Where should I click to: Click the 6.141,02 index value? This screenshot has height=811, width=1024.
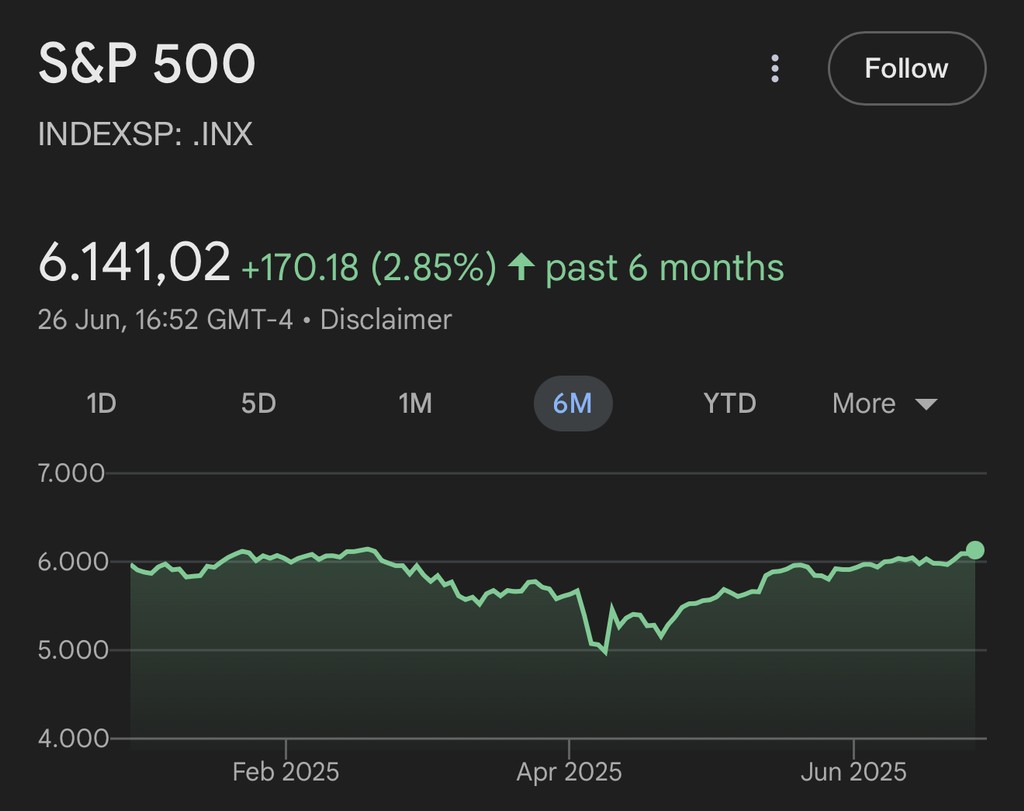(134, 263)
